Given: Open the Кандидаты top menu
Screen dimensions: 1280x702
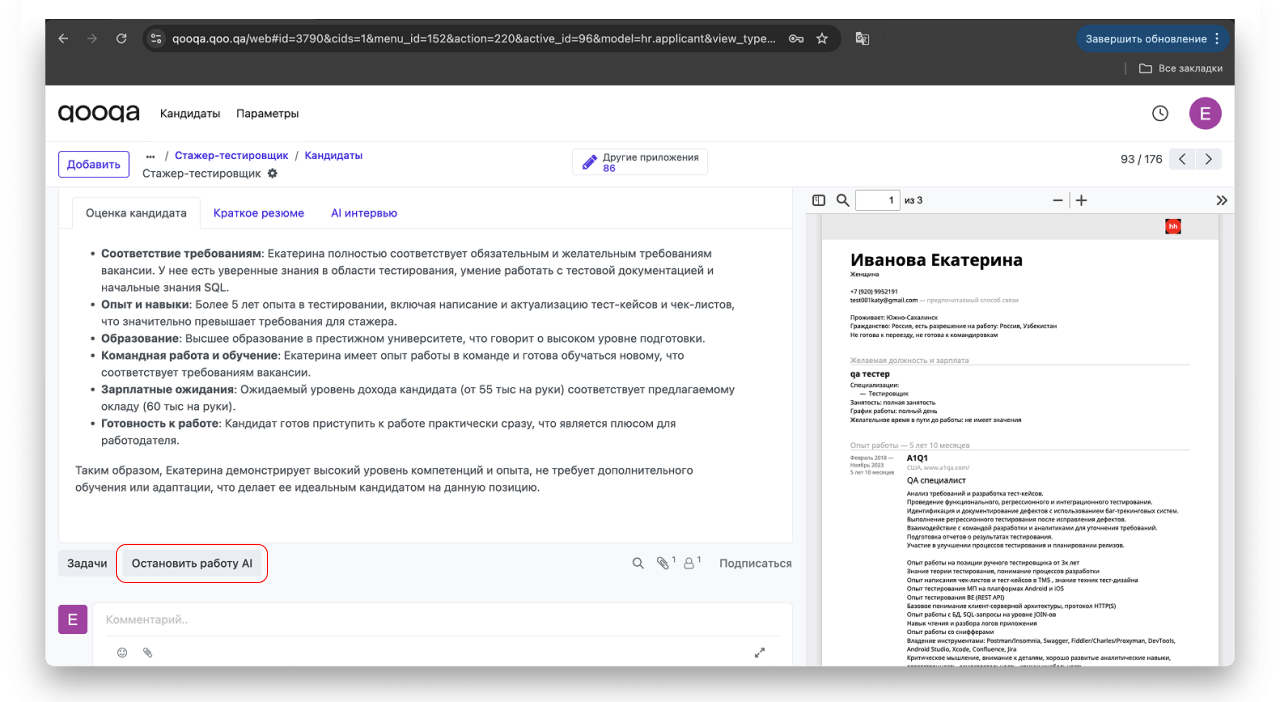Looking at the screenshot, I should tap(190, 113).
